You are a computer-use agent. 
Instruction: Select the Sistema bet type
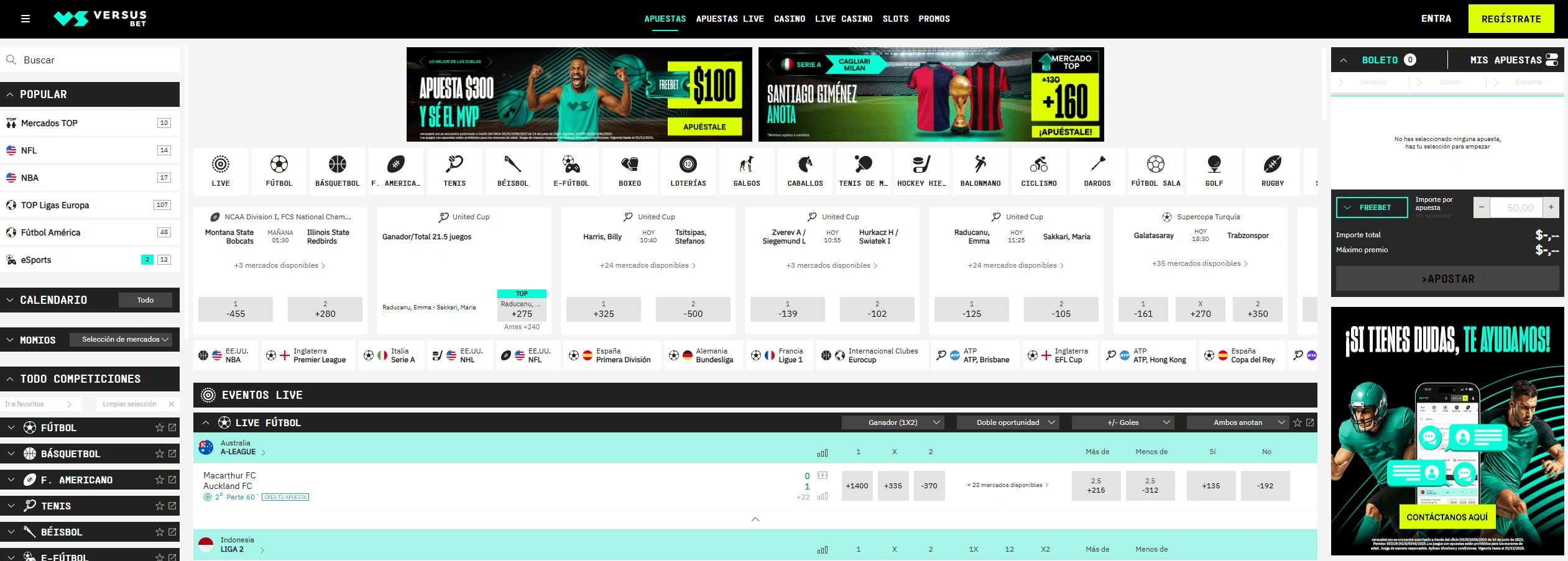[x=1528, y=82]
